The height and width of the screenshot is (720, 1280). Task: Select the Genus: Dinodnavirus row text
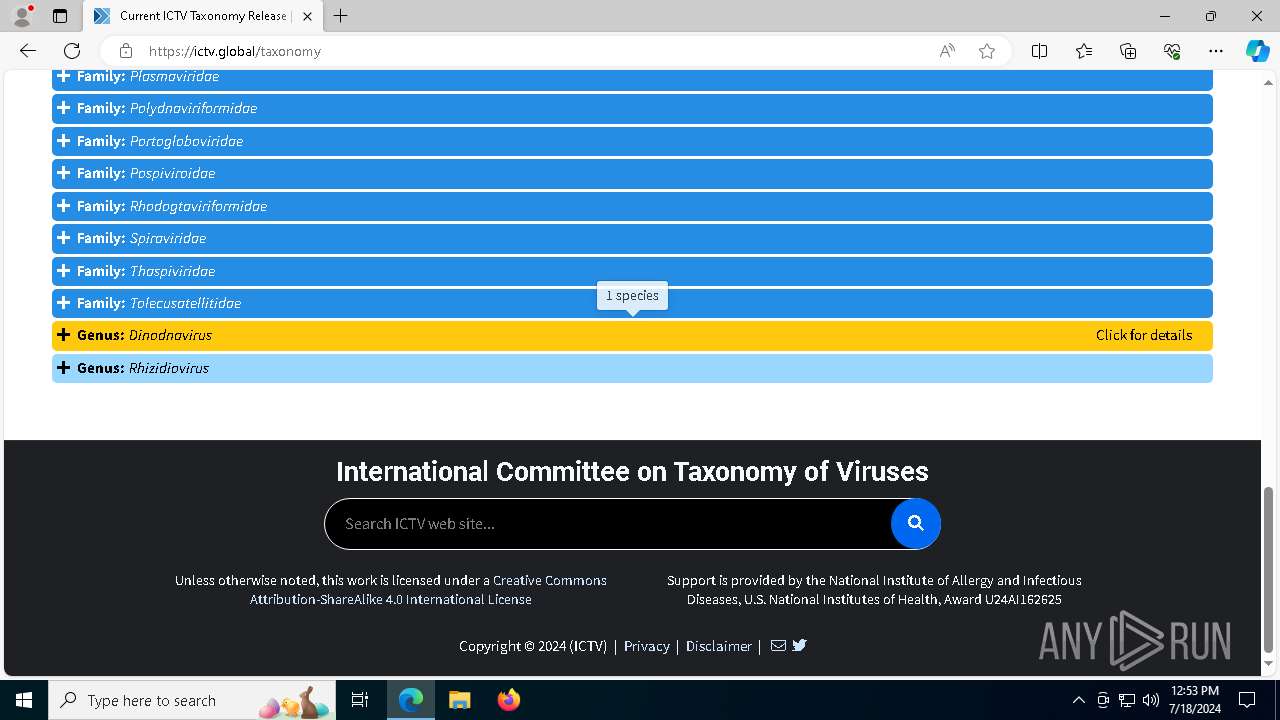[145, 335]
